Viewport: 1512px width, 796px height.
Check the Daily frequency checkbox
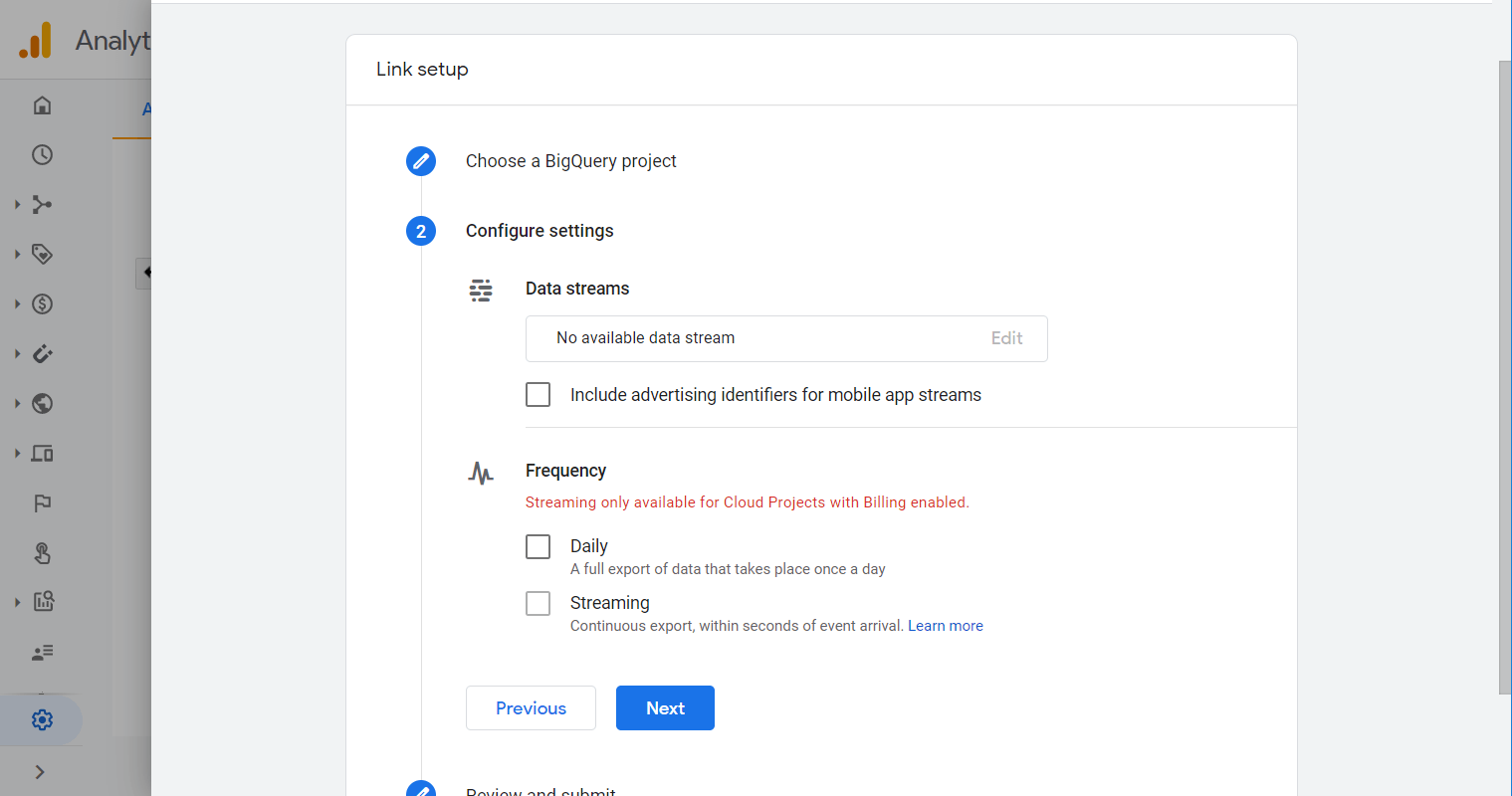tap(539, 546)
